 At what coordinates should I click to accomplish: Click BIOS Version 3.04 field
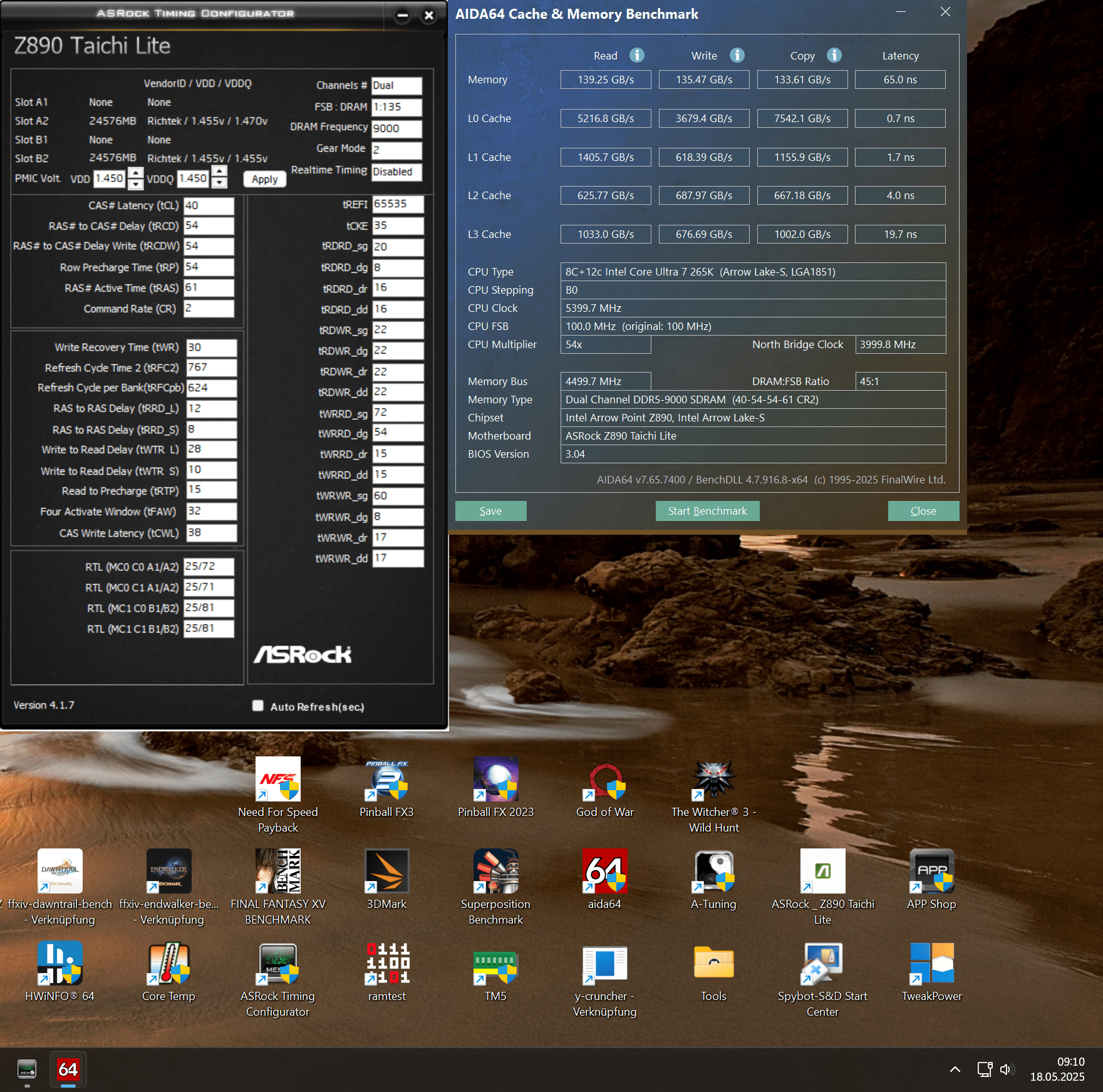tap(753, 454)
